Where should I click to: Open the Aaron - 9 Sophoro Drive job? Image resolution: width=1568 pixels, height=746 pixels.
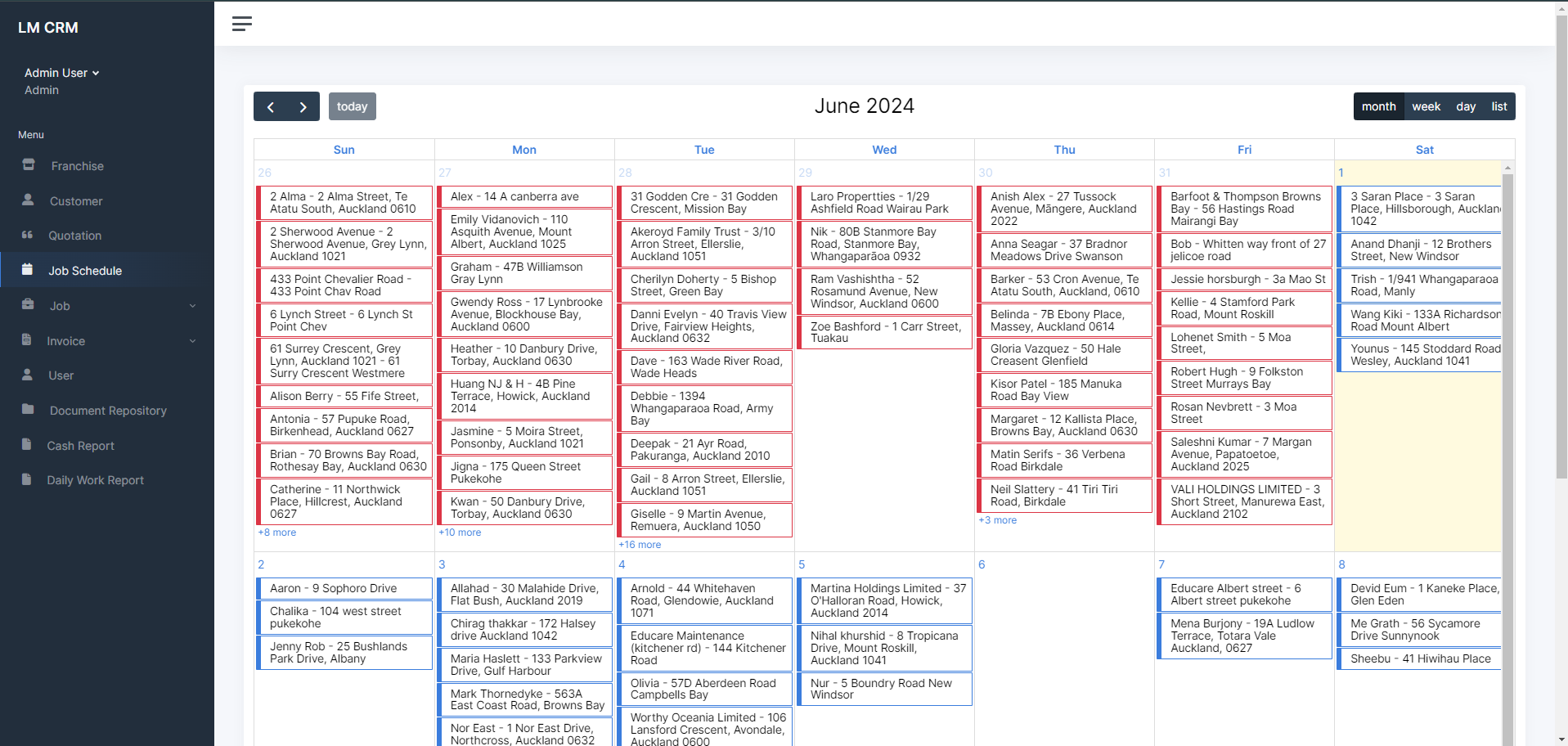(x=344, y=588)
